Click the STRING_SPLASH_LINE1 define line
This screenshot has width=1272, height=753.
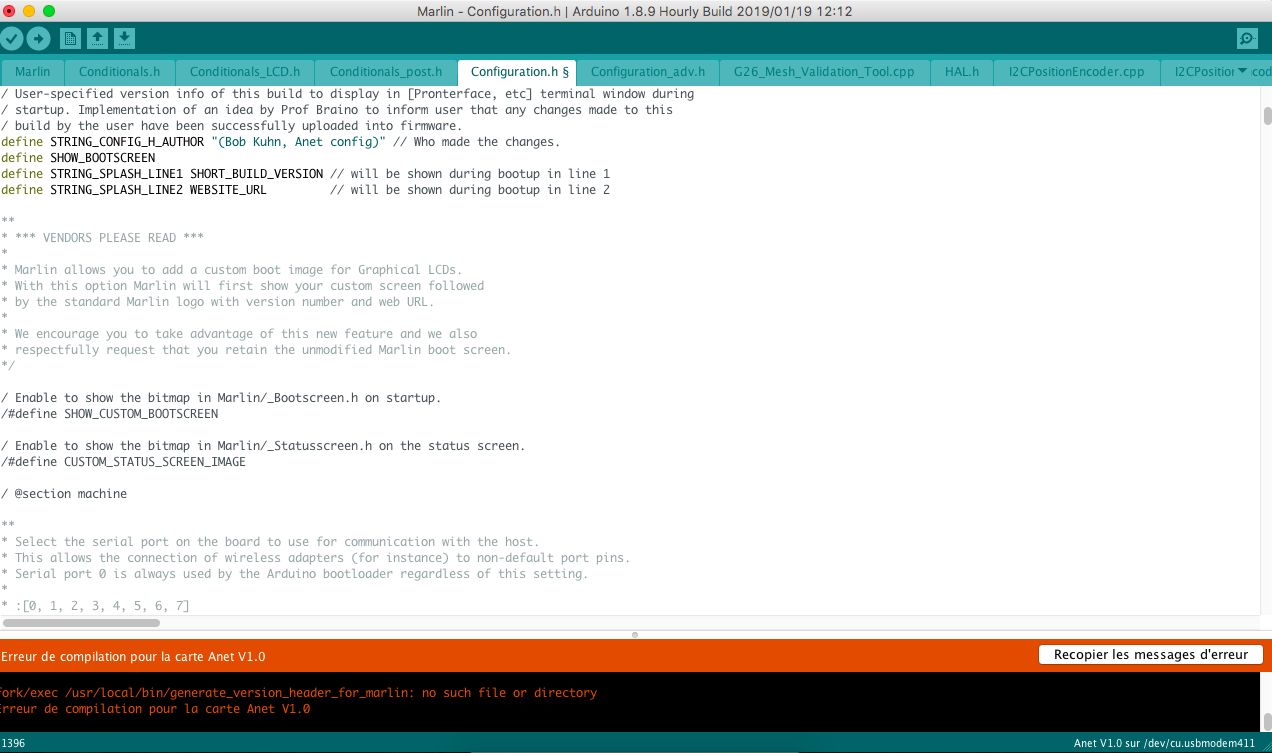pyautogui.click(x=305, y=174)
